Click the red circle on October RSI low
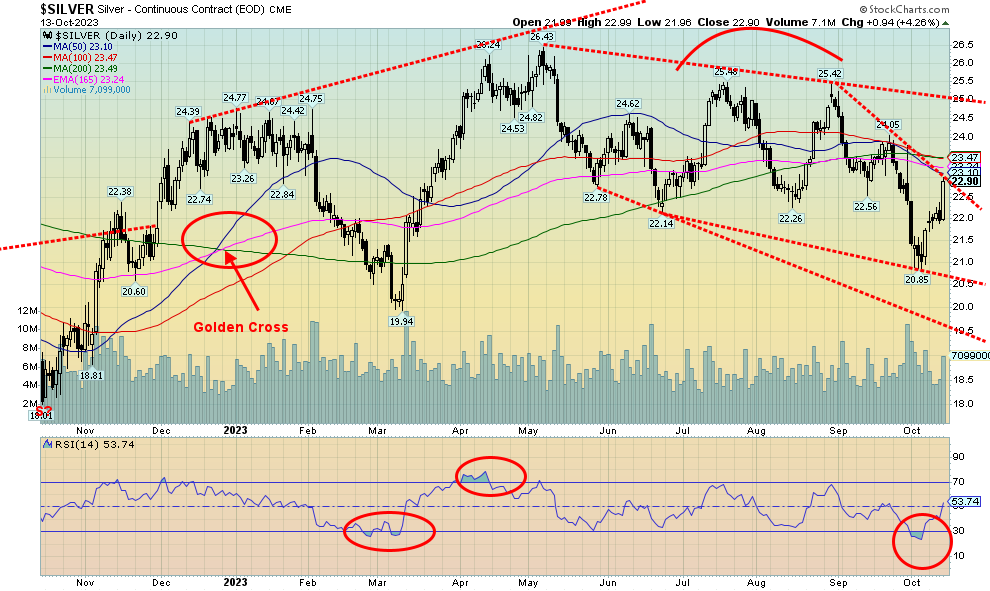Image resolution: width=990 pixels, height=591 pixels. click(921, 540)
